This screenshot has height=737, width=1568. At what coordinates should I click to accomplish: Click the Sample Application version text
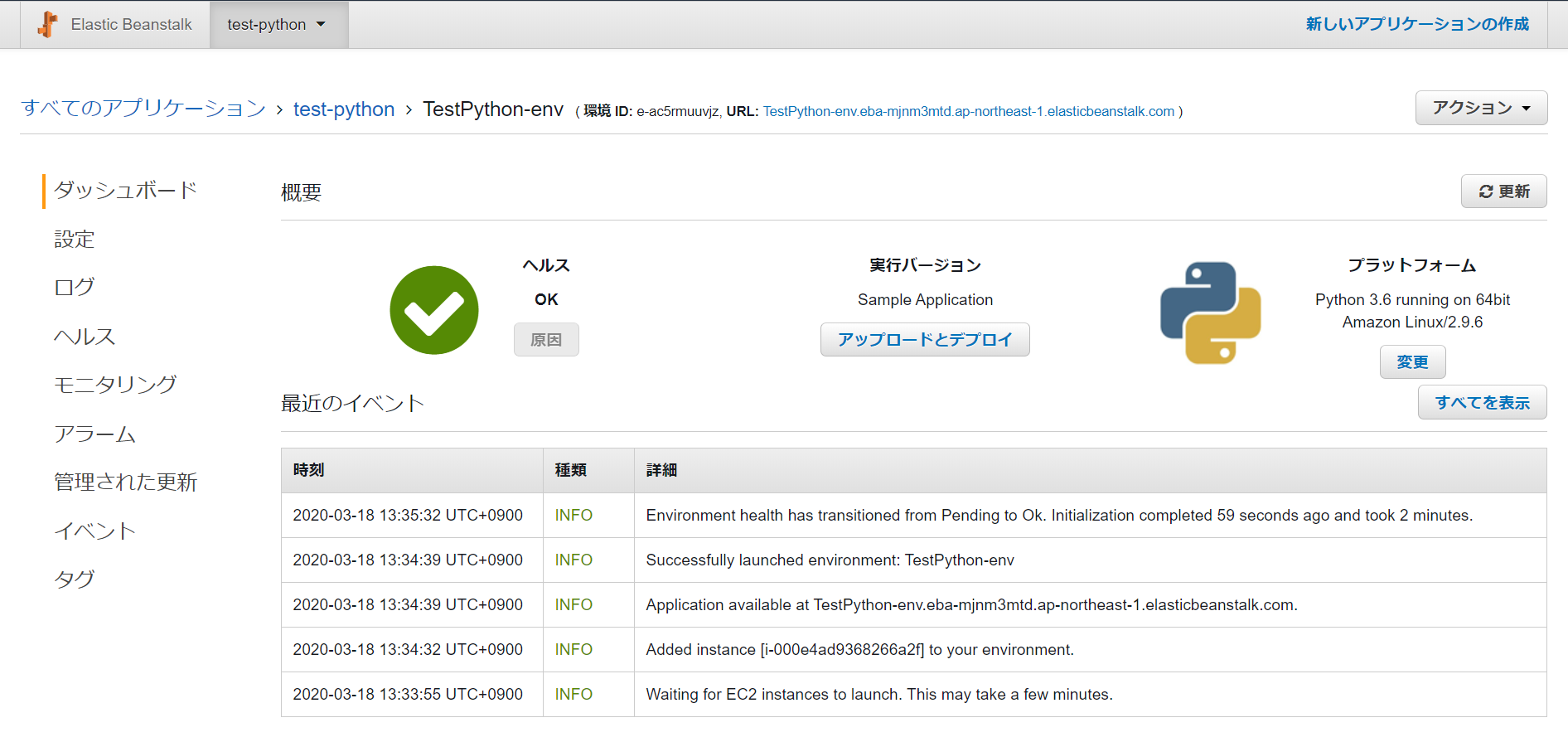pyautogui.click(x=925, y=300)
